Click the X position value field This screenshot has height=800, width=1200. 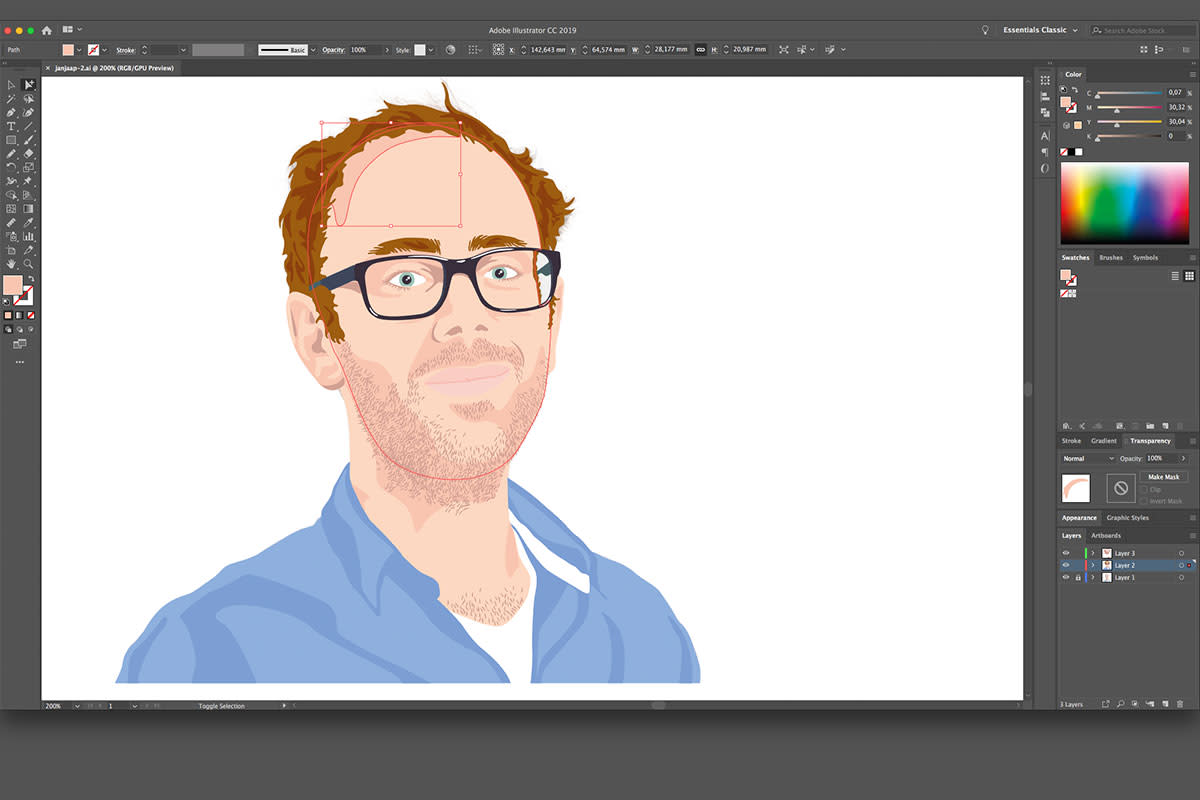[x=546, y=49]
